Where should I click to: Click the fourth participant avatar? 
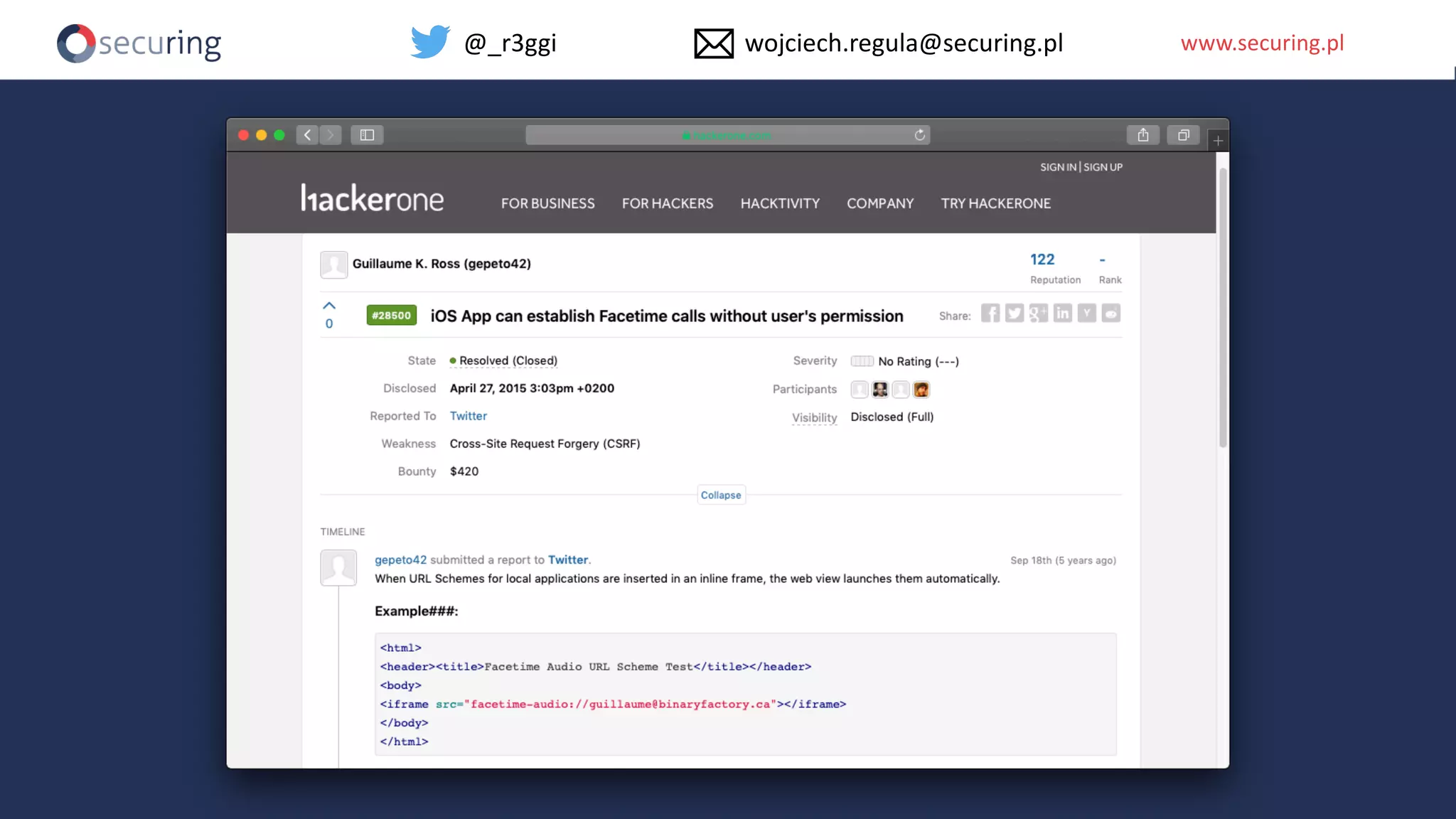coord(921,390)
